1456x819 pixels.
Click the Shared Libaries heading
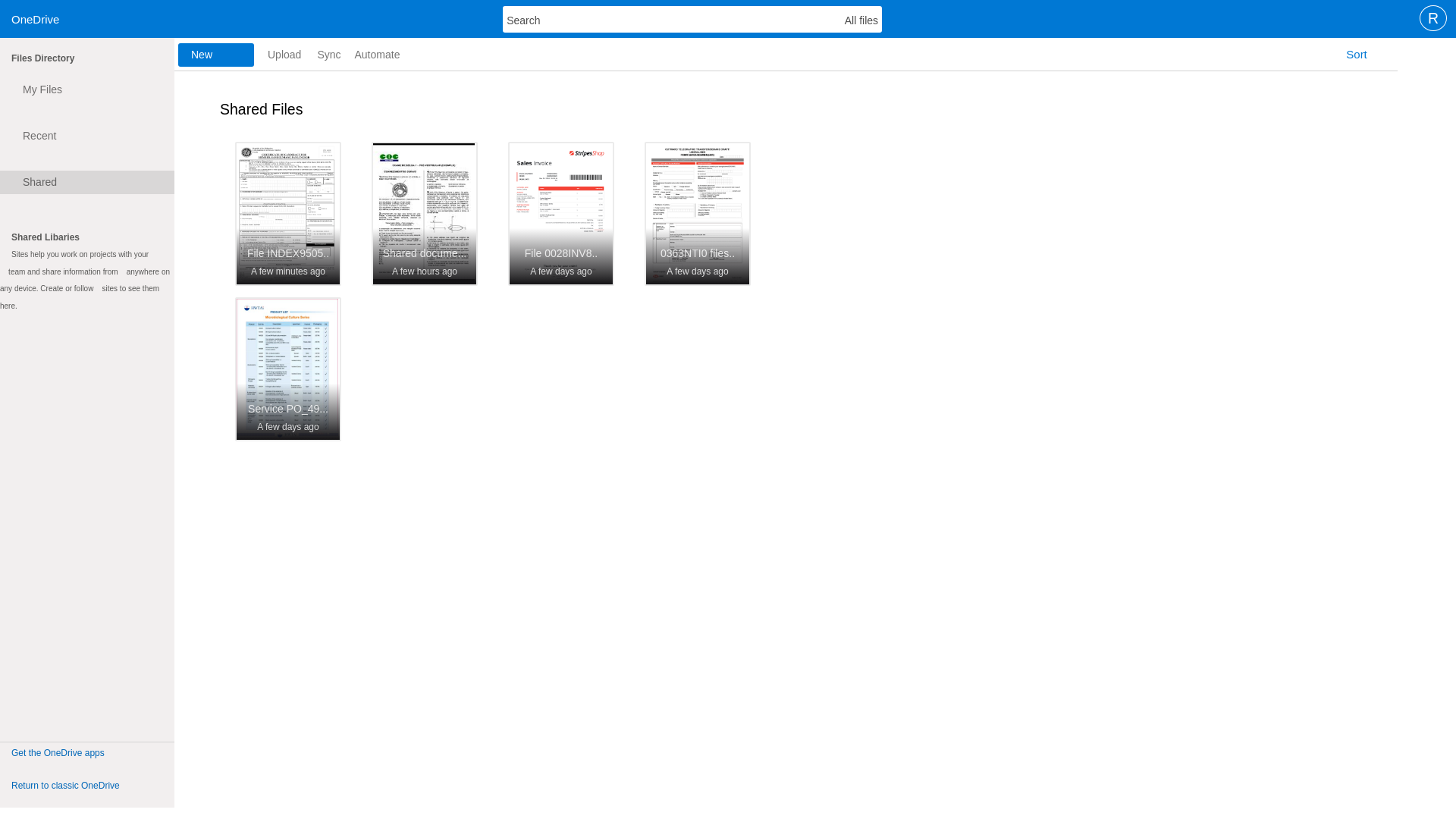pyautogui.click(x=45, y=237)
